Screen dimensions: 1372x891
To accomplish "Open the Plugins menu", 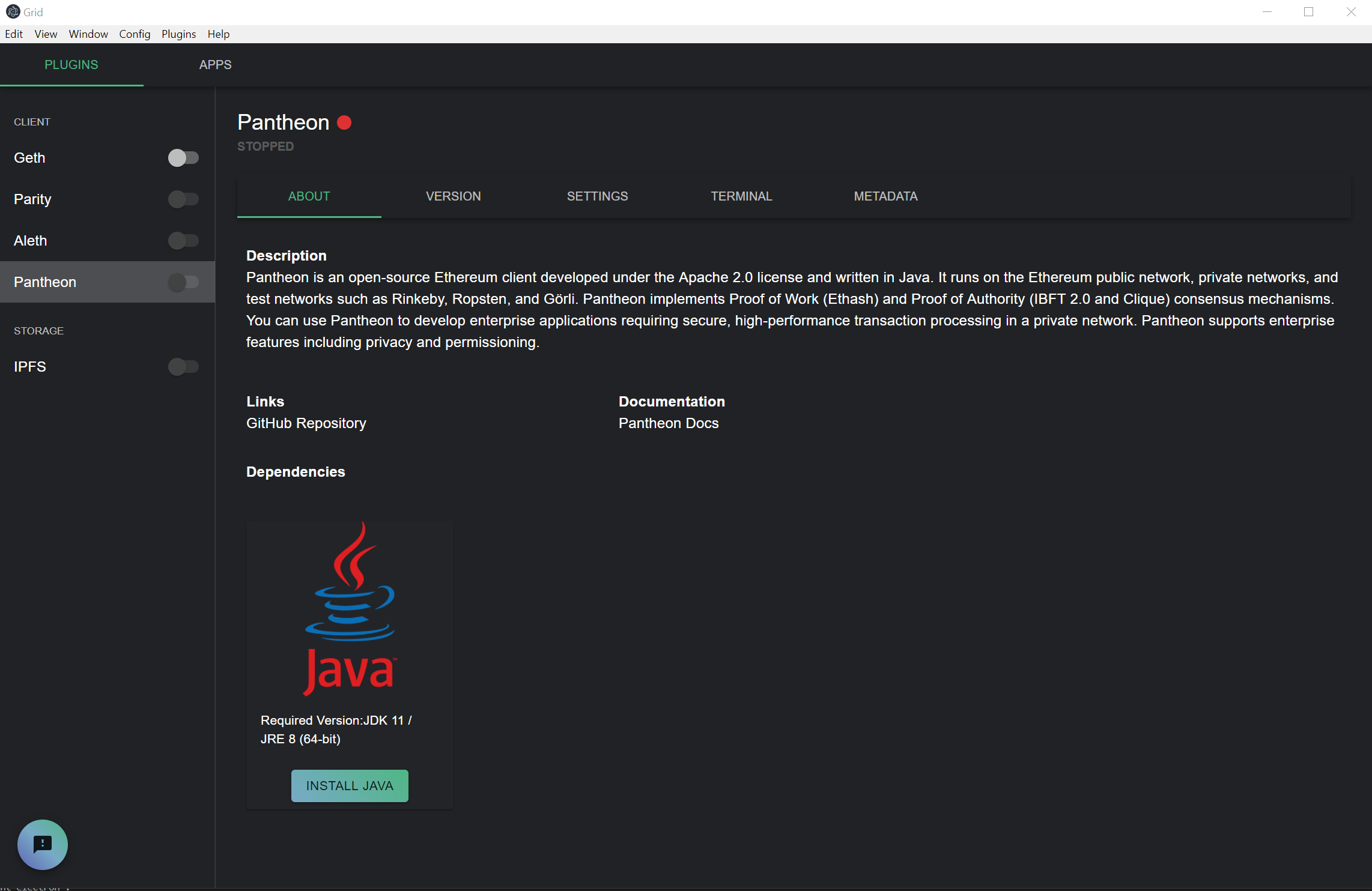I will 178,34.
